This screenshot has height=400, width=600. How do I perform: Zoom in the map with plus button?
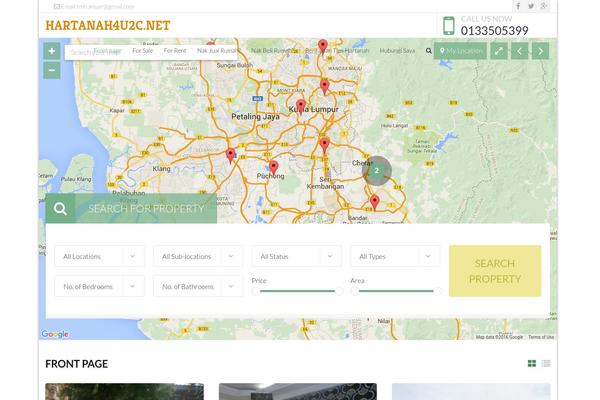52,51
